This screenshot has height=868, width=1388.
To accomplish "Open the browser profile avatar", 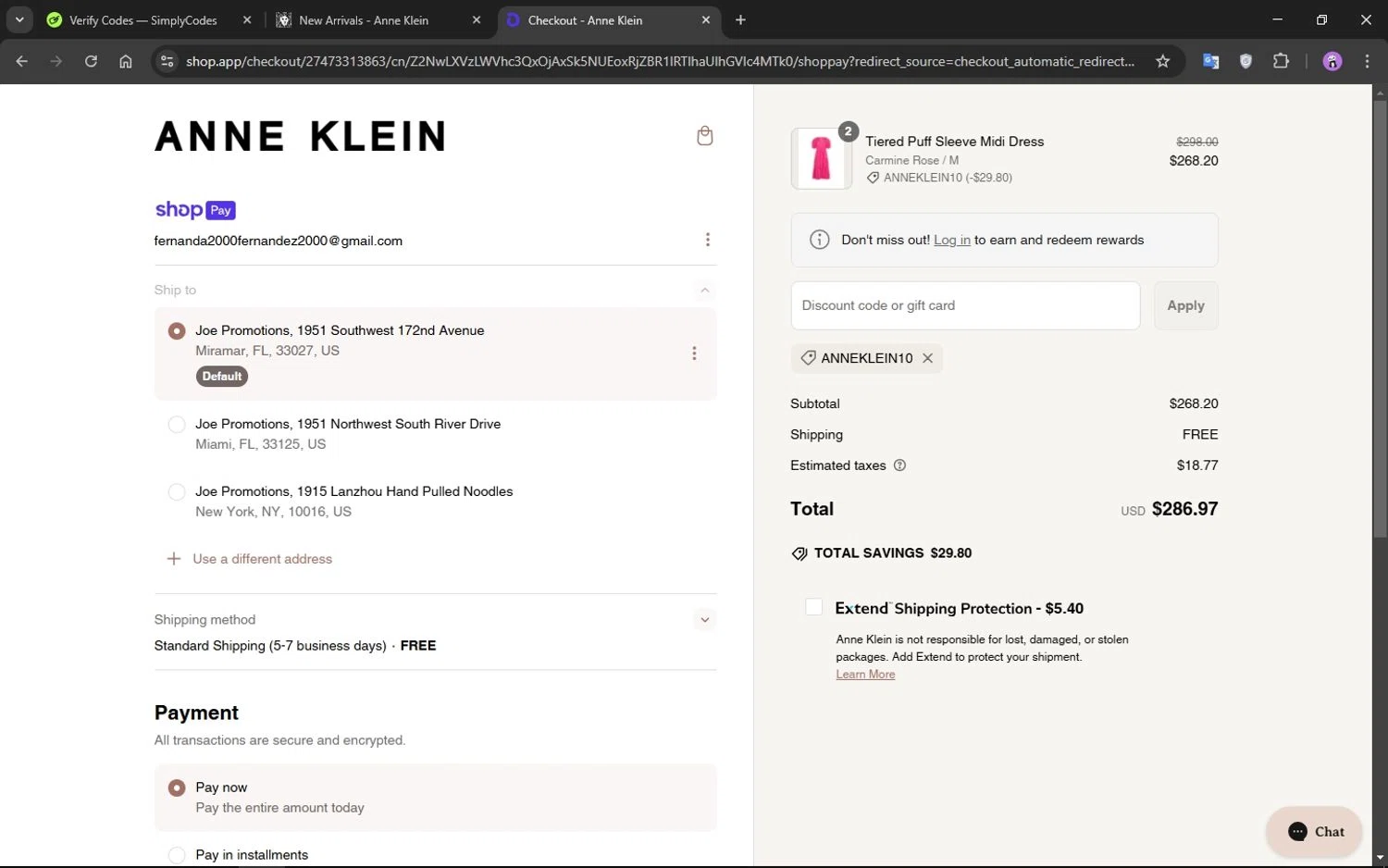I will tap(1332, 61).
